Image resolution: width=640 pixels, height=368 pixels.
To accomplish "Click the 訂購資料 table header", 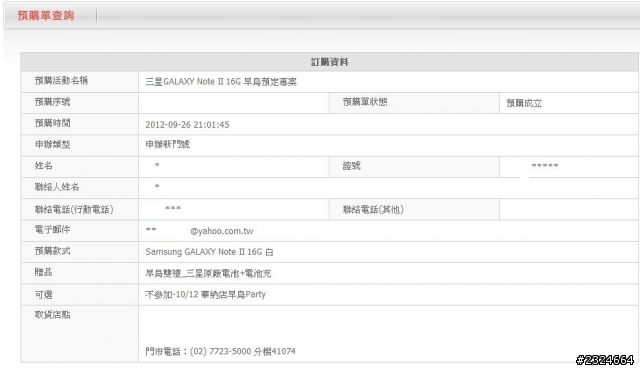I will (329, 62).
